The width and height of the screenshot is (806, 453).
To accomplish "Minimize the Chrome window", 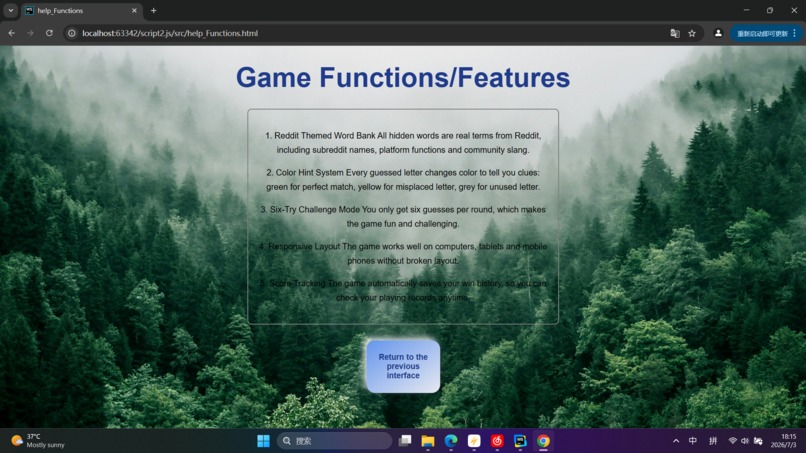I will coord(746,10).
